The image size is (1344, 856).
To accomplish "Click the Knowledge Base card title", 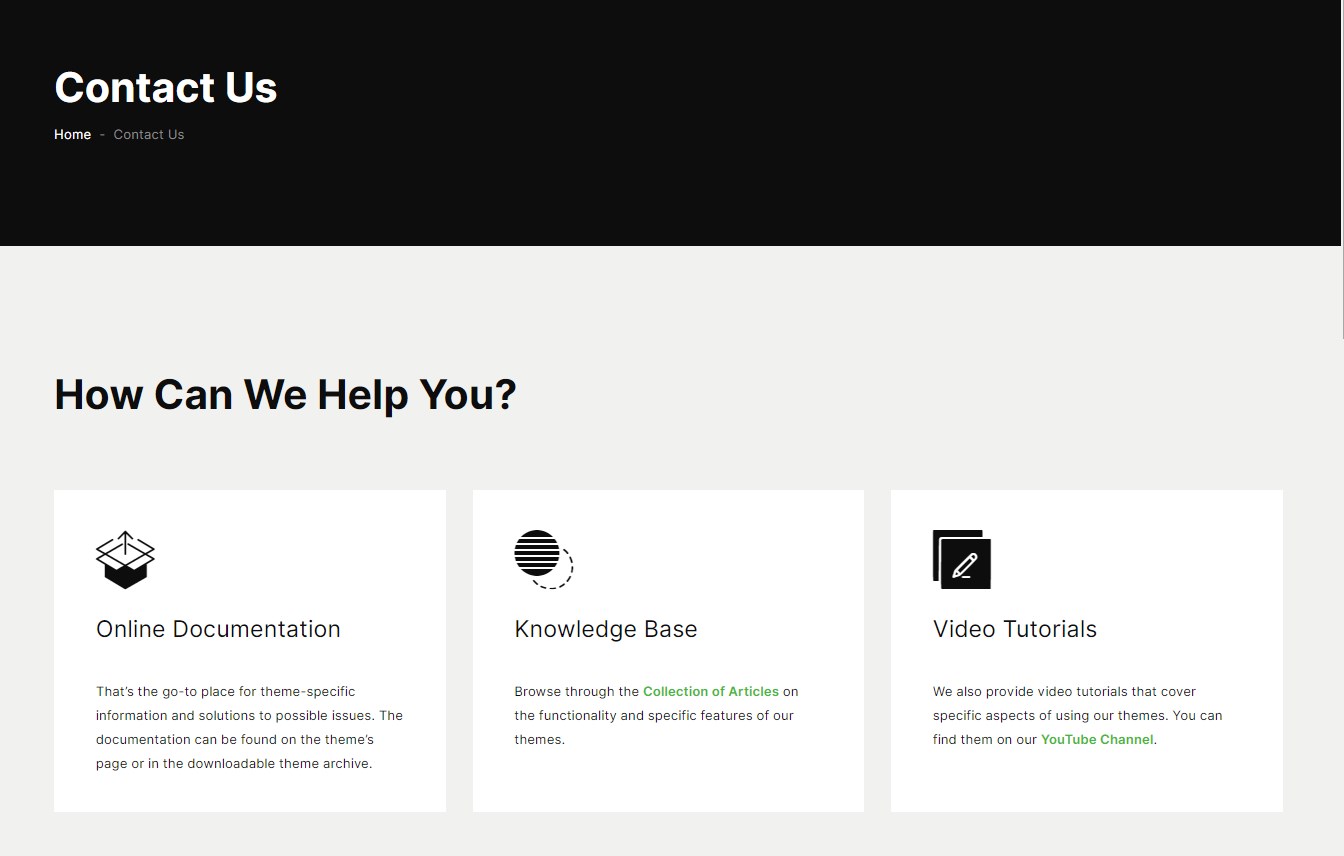I will [x=605, y=629].
